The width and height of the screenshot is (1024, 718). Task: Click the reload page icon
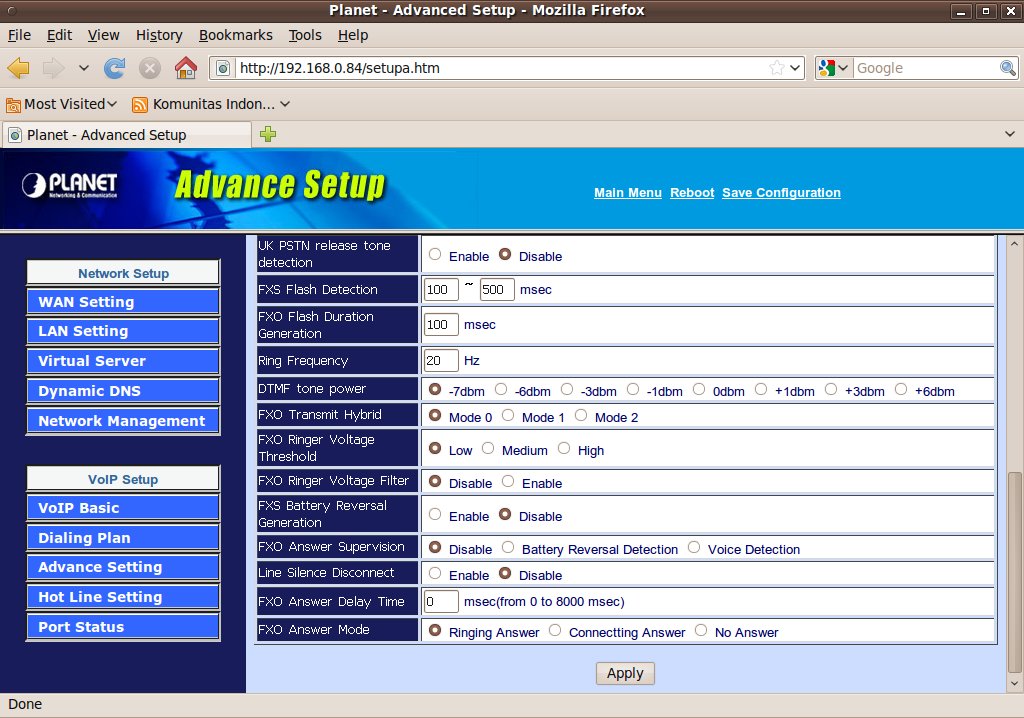click(115, 68)
